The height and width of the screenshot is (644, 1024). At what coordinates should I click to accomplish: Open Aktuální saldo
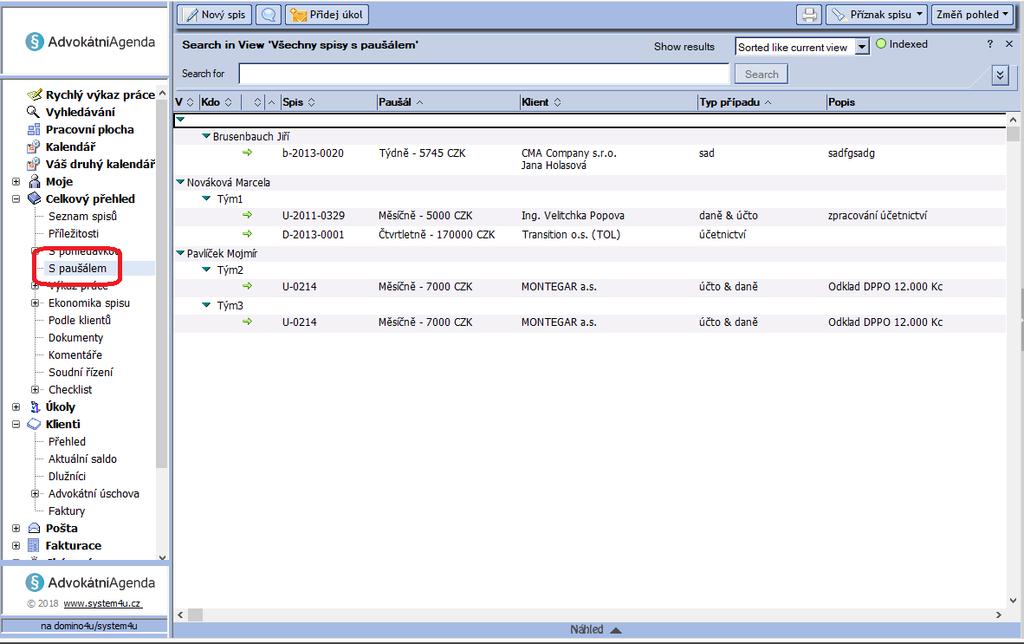pyautogui.click(x=82, y=459)
